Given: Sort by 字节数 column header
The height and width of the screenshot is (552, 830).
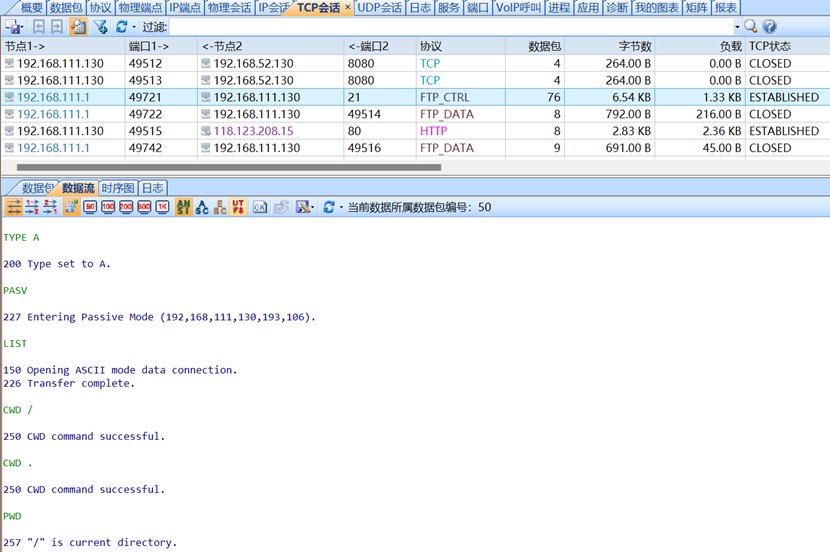Looking at the screenshot, I should pos(609,46).
